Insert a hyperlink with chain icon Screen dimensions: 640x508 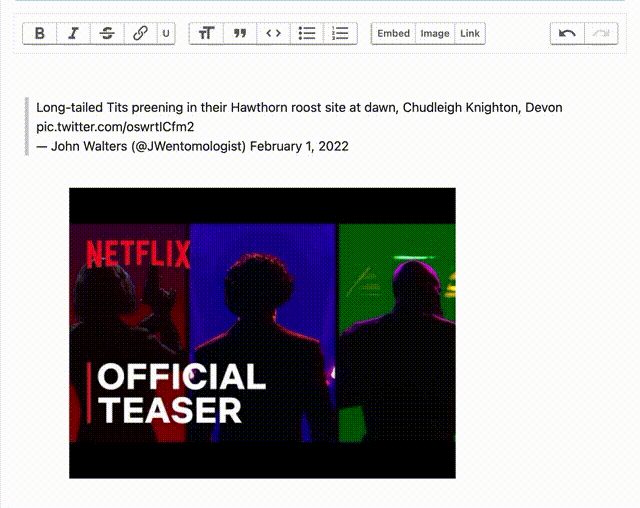coord(140,33)
